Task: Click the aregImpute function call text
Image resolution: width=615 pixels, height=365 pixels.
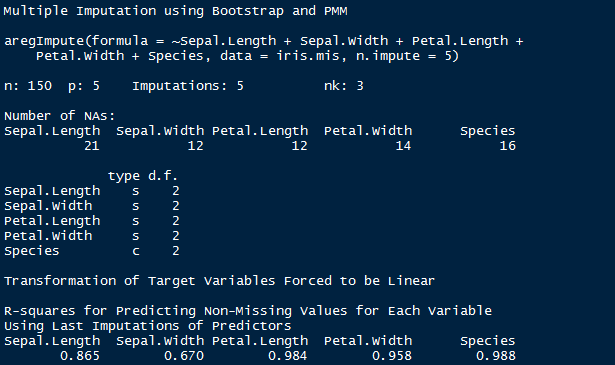Action: (x=264, y=49)
